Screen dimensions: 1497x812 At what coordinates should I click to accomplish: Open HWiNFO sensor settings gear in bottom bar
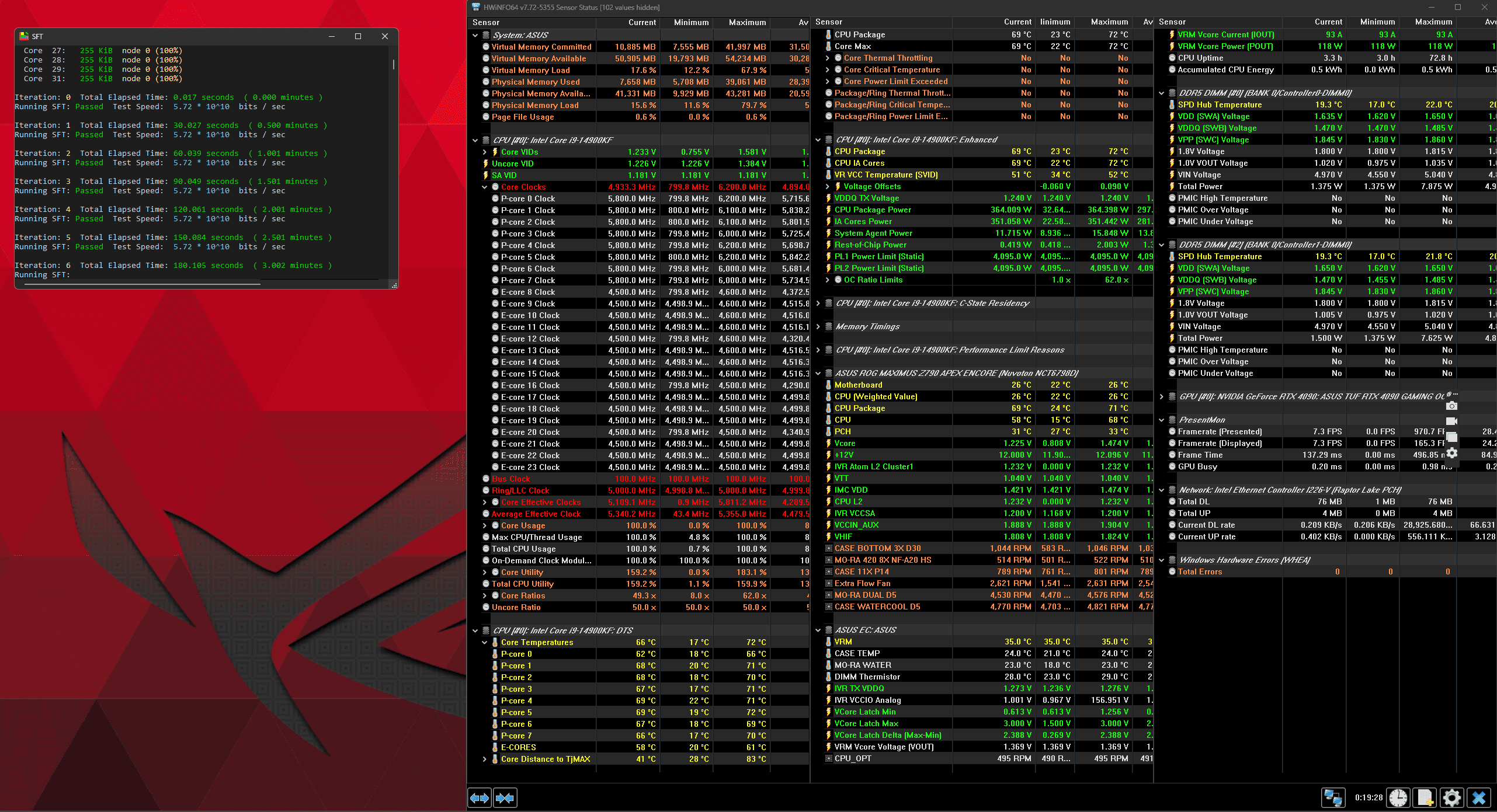(1452, 797)
